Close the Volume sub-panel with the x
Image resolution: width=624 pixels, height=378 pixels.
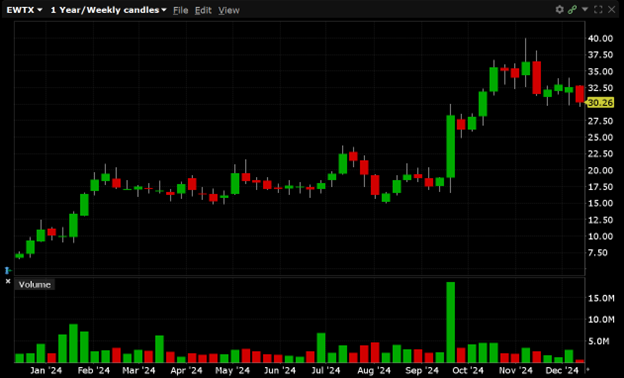[x=8, y=281]
